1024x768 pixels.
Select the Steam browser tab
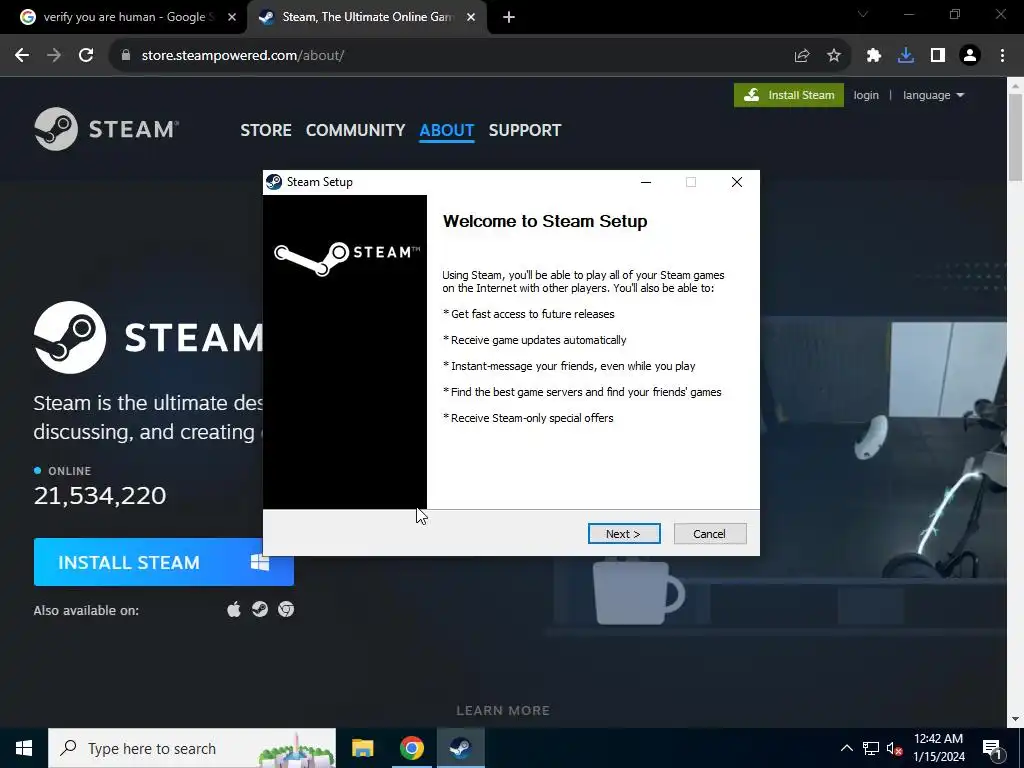367,17
